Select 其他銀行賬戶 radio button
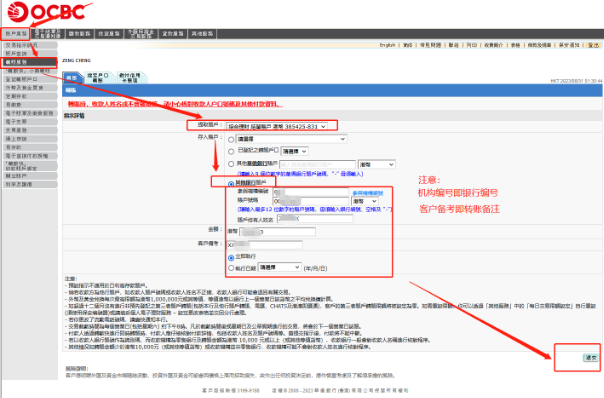The image size is (604, 398). (231, 184)
